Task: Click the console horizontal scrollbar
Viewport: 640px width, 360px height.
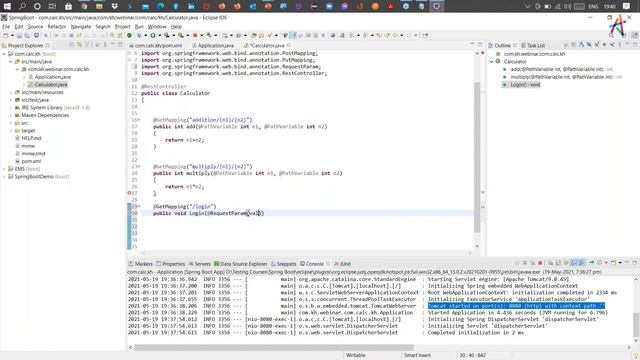Action: click(x=273, y=347)
